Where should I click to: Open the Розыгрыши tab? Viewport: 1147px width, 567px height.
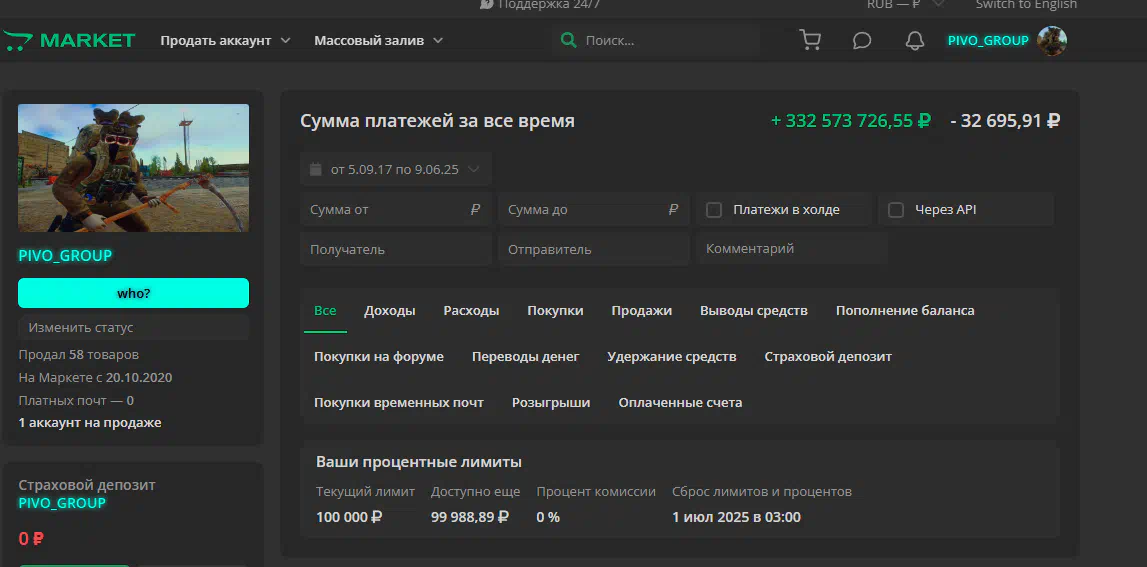551,403
